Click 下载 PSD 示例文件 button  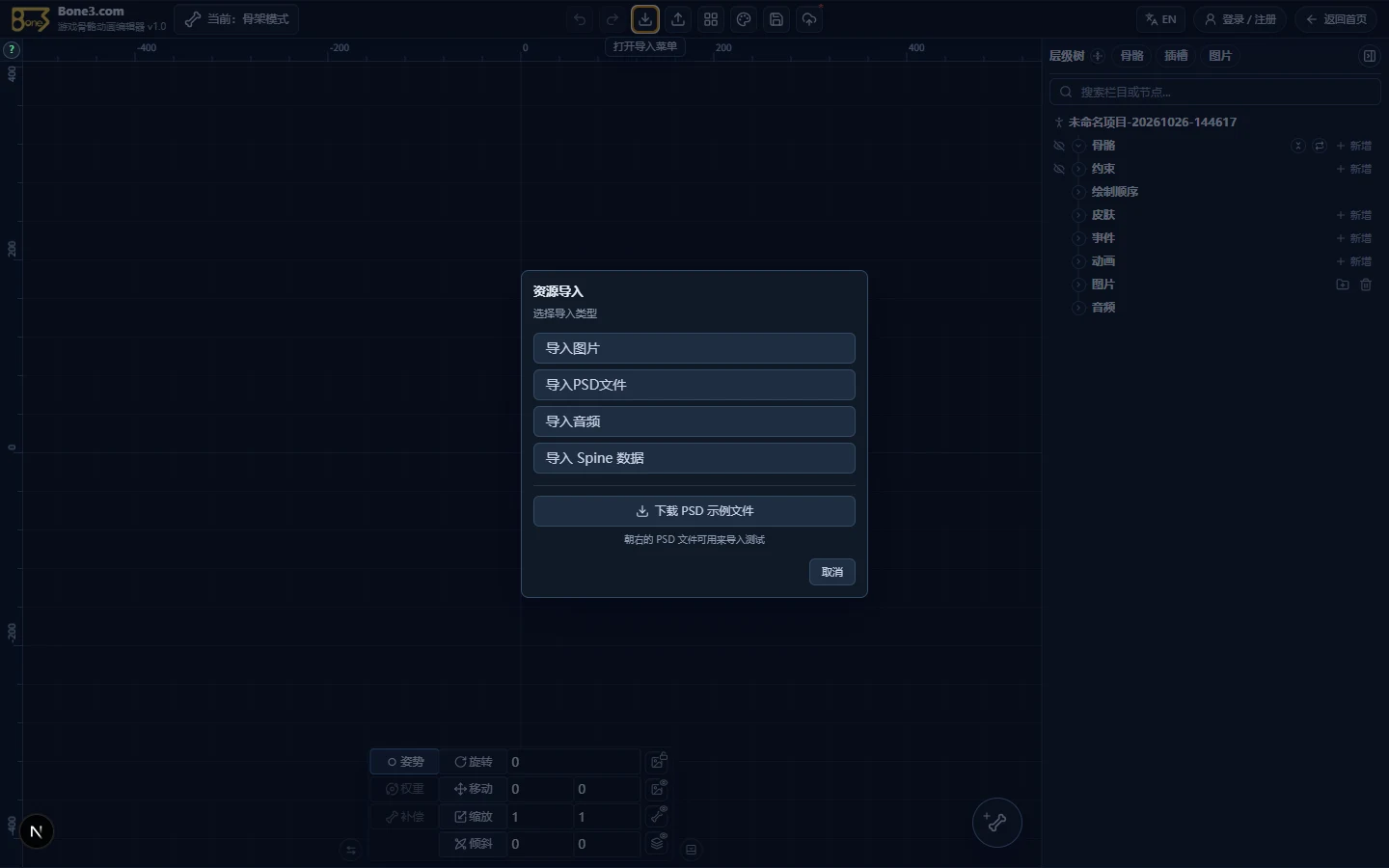point(694,511)
